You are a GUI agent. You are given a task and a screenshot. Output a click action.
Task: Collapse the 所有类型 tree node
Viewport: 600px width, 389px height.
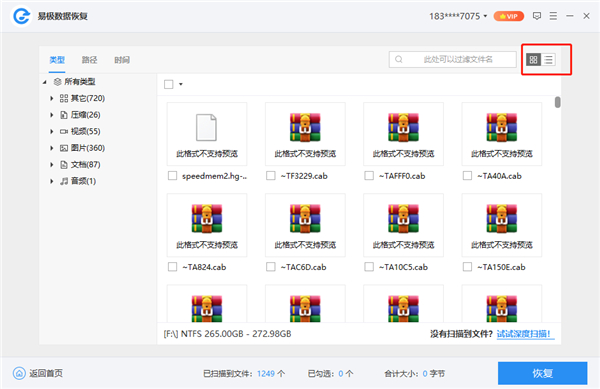pos(44,82)
